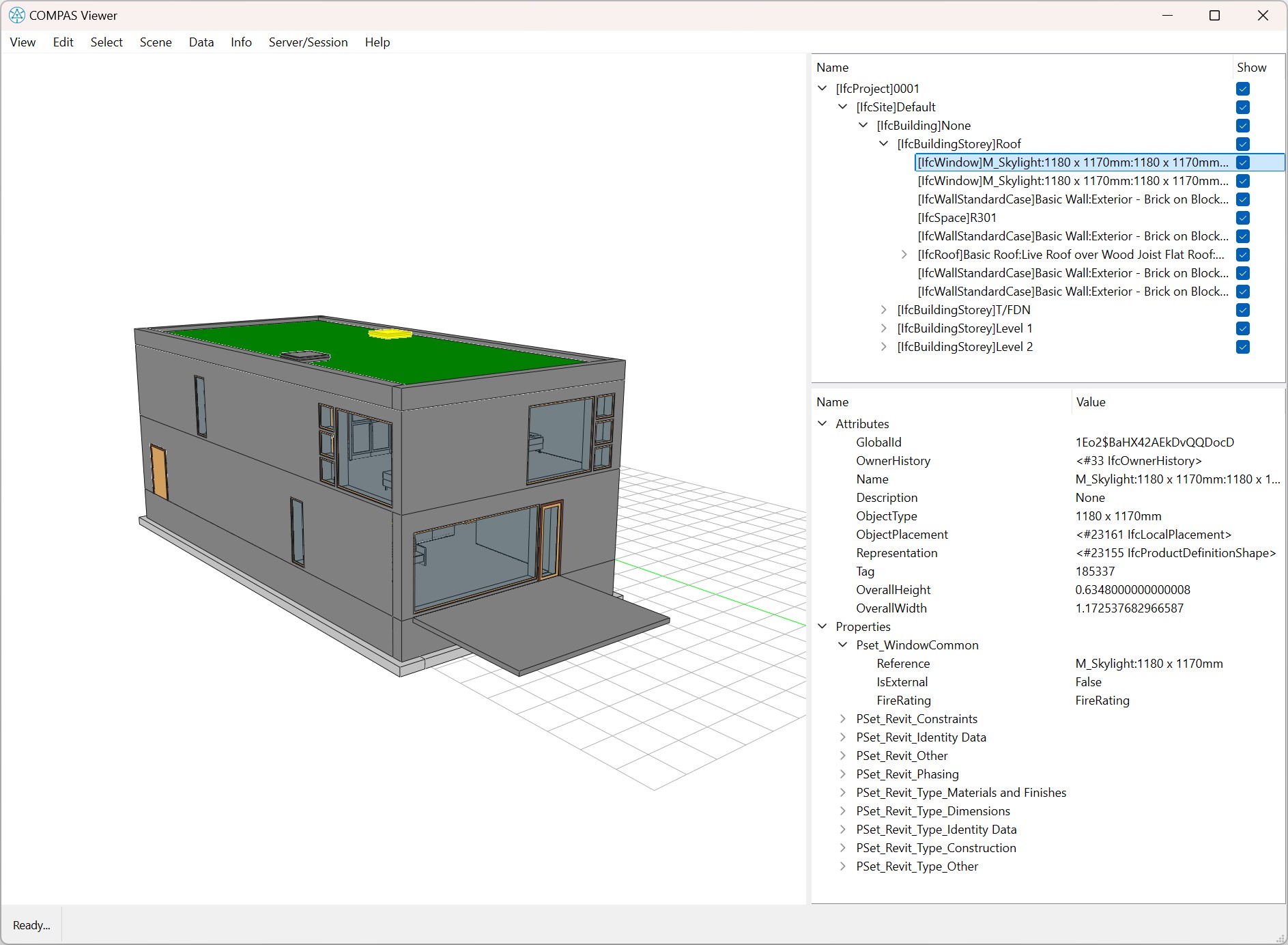The image size is (1288, 945).
Task: Select the second IfcWindow M_Skylight item
Action: click(x=1072, y=181)
